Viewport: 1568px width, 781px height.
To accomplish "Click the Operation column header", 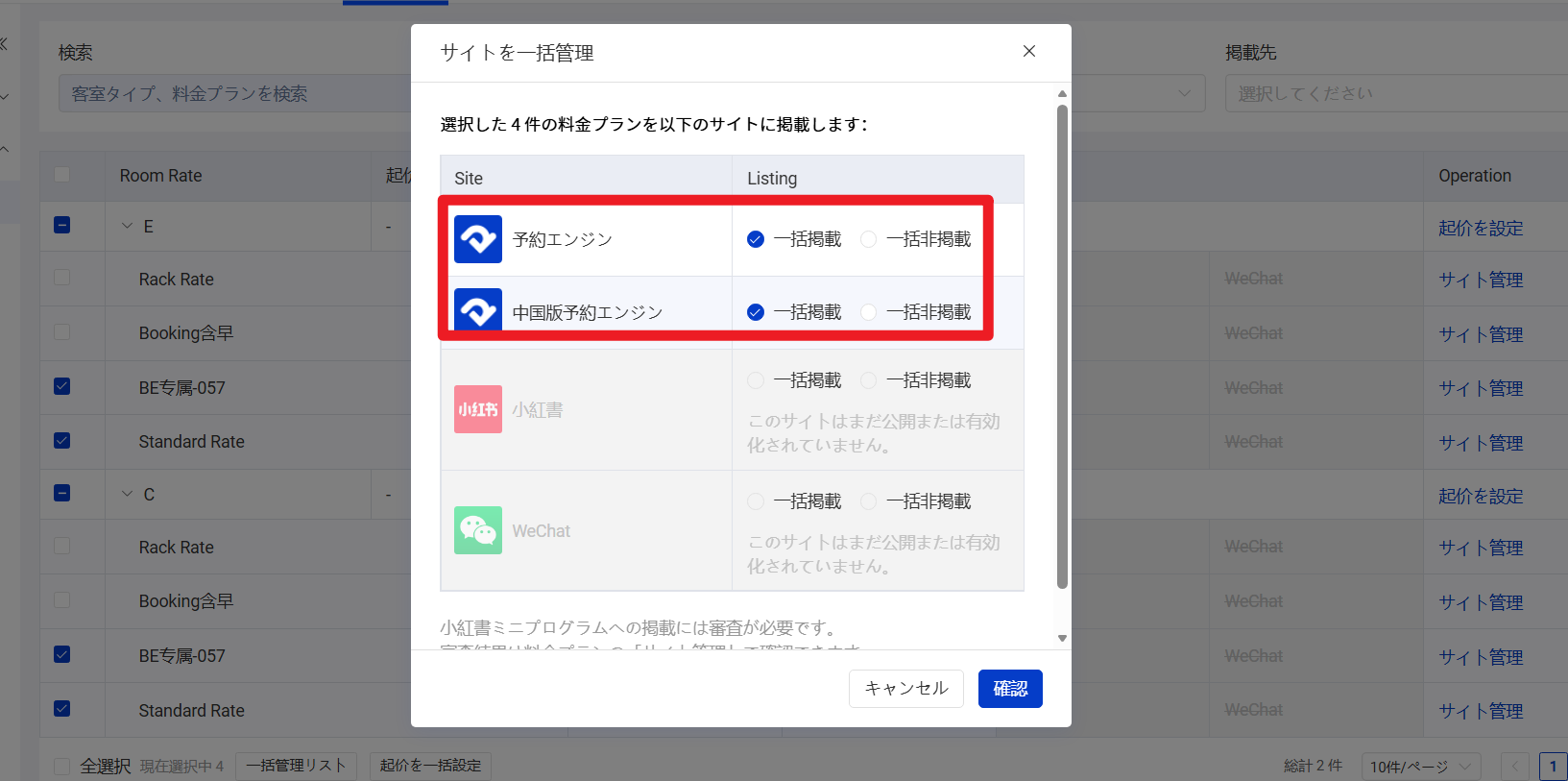I will [1475, 176].
